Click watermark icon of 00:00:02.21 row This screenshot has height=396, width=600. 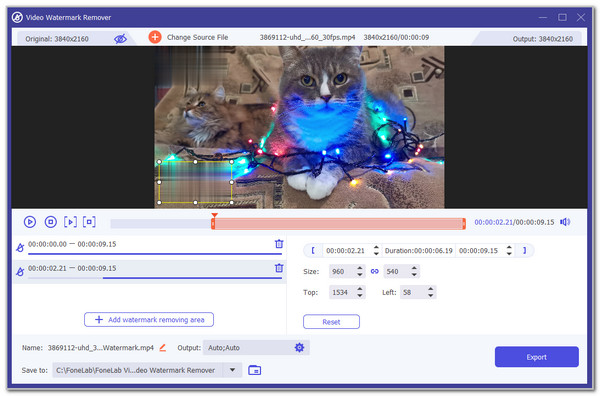(x=20, y=272)
